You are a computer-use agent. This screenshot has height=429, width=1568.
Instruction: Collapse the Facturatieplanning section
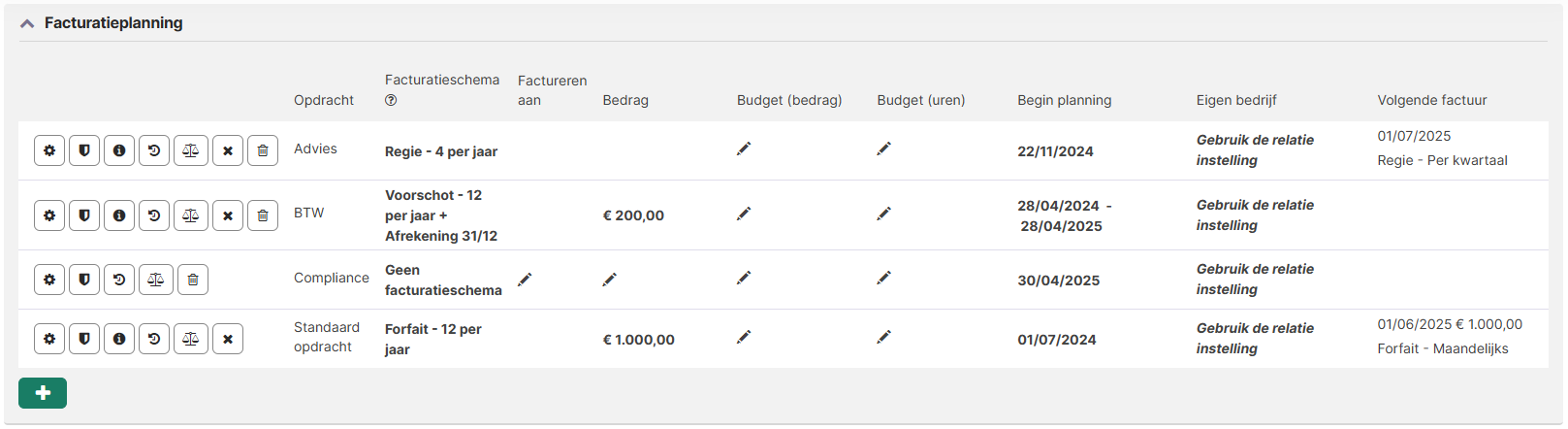(x=27, y=23)
